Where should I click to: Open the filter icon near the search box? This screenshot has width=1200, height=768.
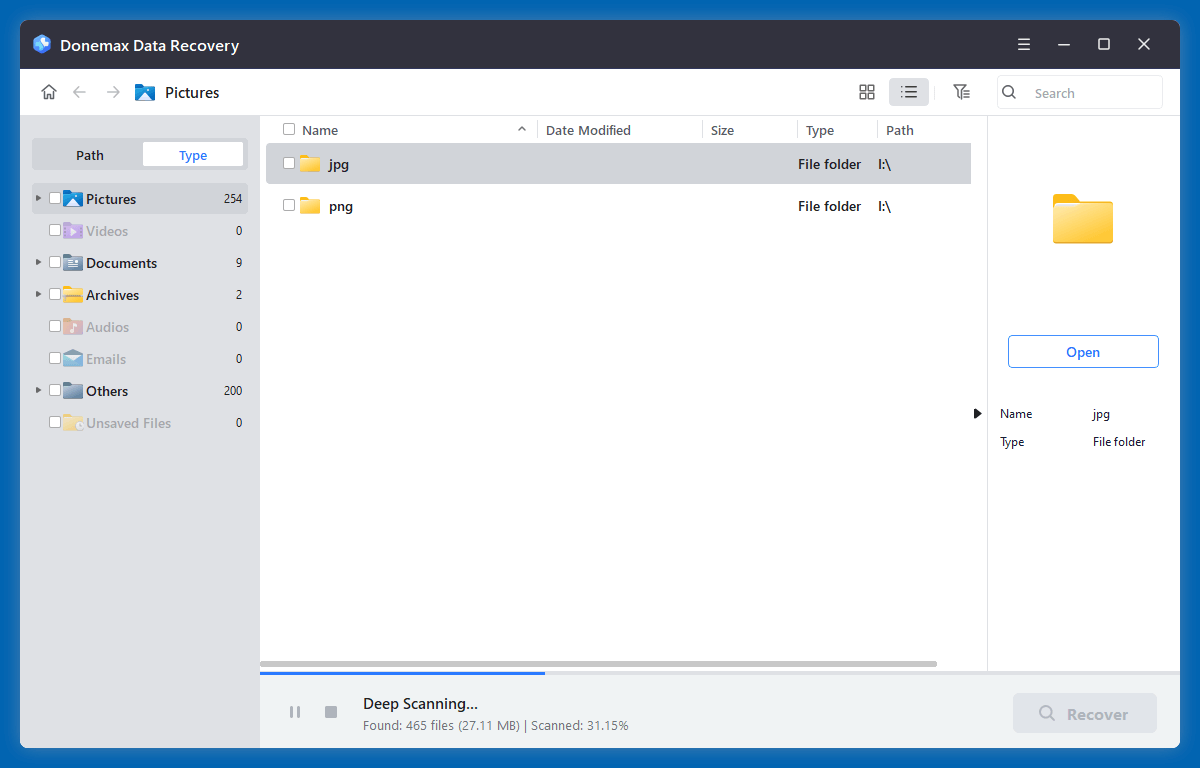(x=961, y=91)
